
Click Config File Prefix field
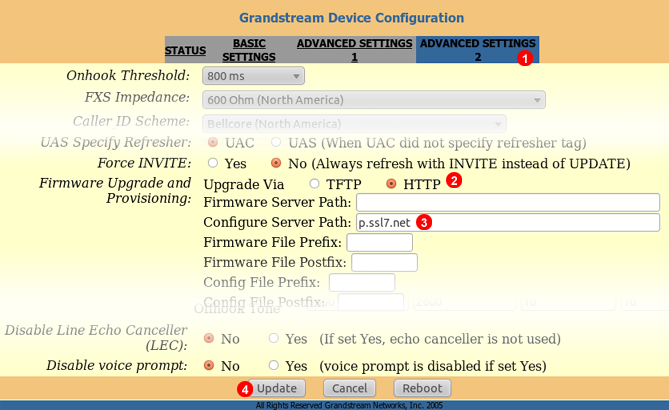[362, 282]
